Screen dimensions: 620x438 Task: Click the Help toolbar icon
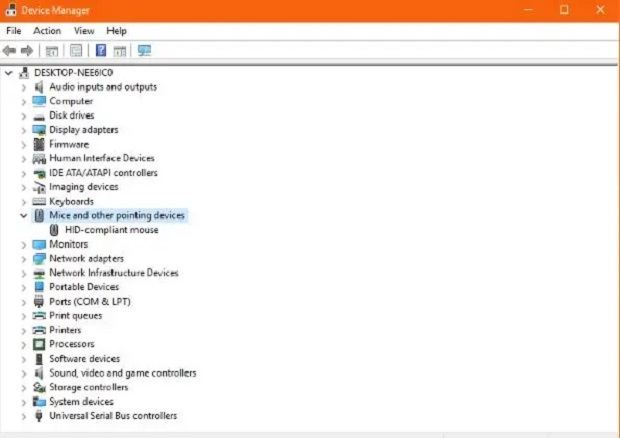[100, 50]
